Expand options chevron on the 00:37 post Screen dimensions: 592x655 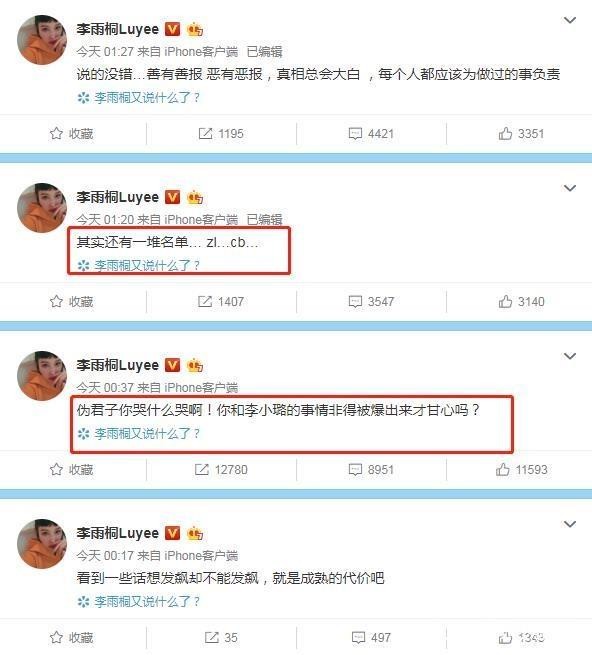click(x=570, y=356)
